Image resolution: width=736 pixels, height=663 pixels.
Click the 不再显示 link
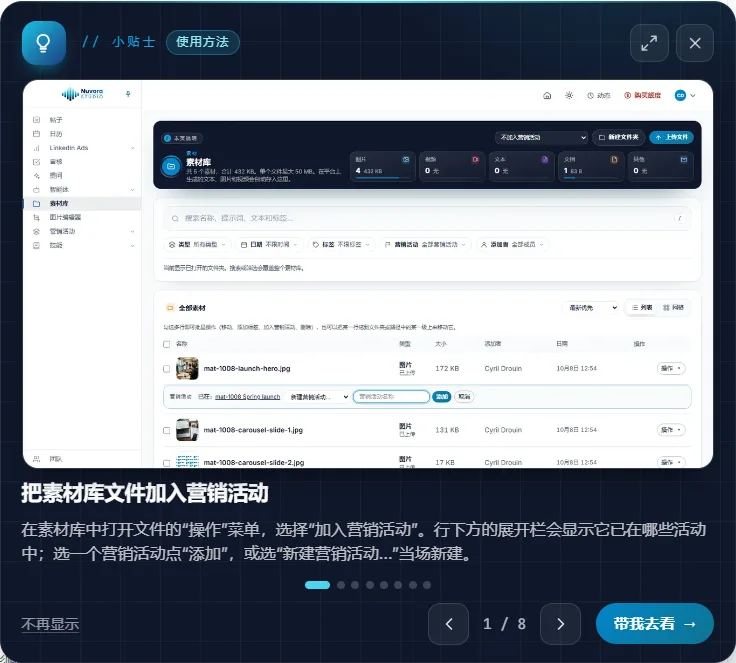(x=50, y=624)
